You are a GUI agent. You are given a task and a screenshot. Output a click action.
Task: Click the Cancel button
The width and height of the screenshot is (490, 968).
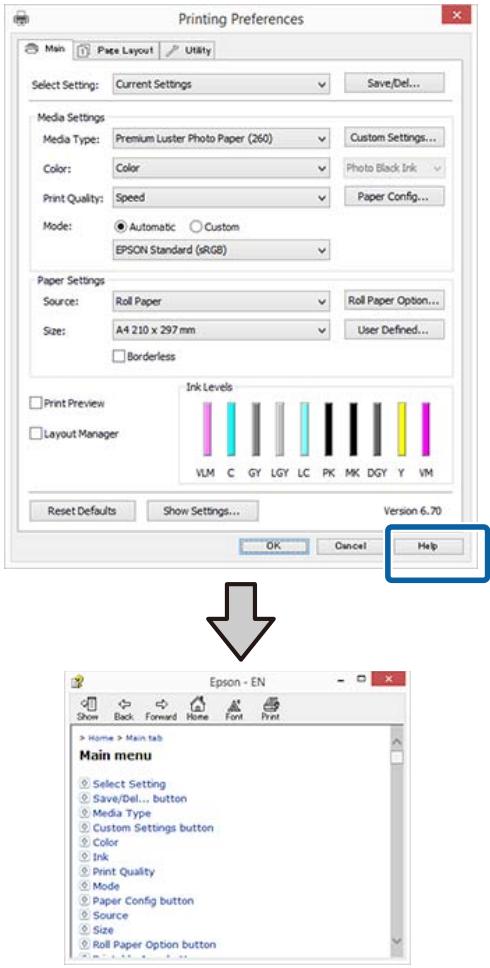350,546
